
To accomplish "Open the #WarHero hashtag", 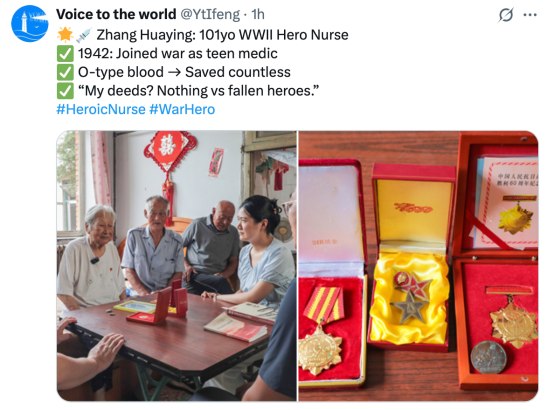I will (x=182, y=109).
